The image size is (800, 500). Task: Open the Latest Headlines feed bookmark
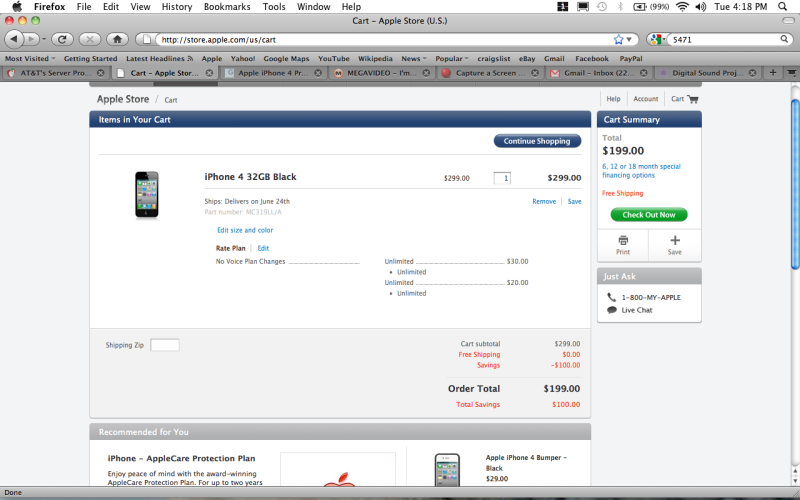pyautogui.click(x=159, y=59)
